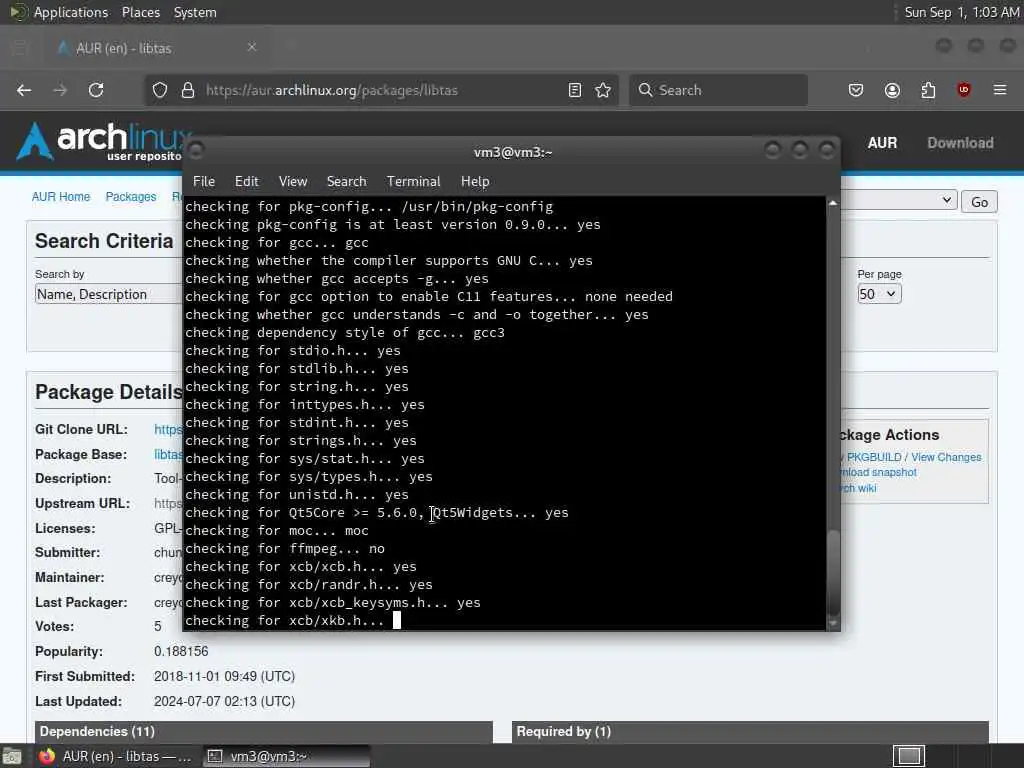
Task: Open the Search by Name, Description dropdown
Action: [108, 295]
